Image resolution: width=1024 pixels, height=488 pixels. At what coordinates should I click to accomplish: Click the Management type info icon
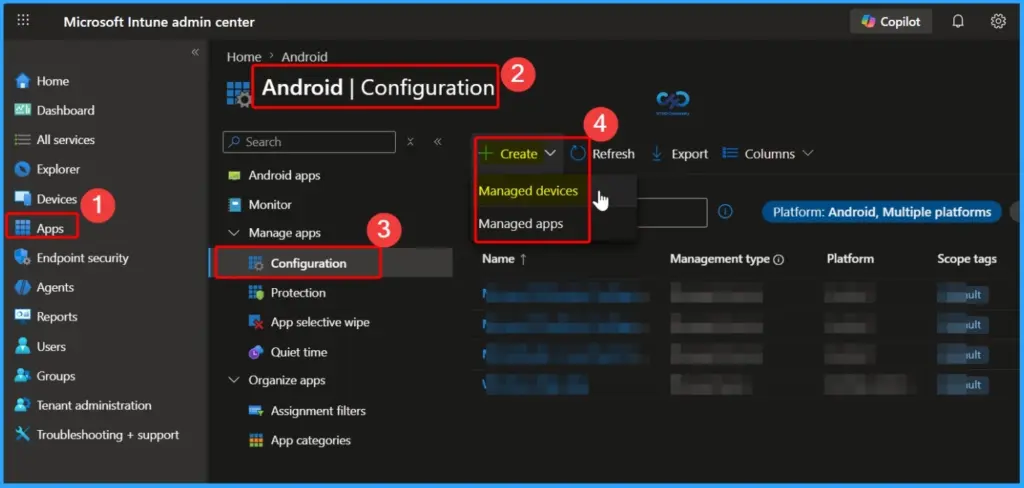(x=778, y=260)
